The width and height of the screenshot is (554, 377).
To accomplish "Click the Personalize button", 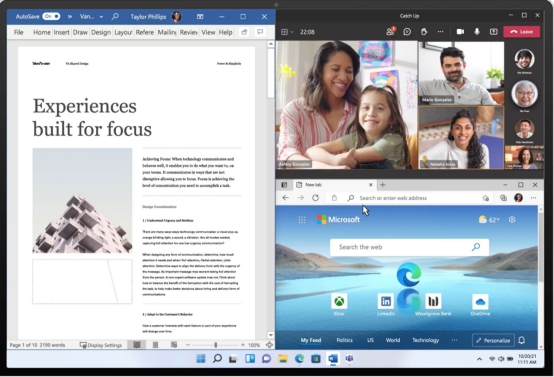I will pos(493,340).
